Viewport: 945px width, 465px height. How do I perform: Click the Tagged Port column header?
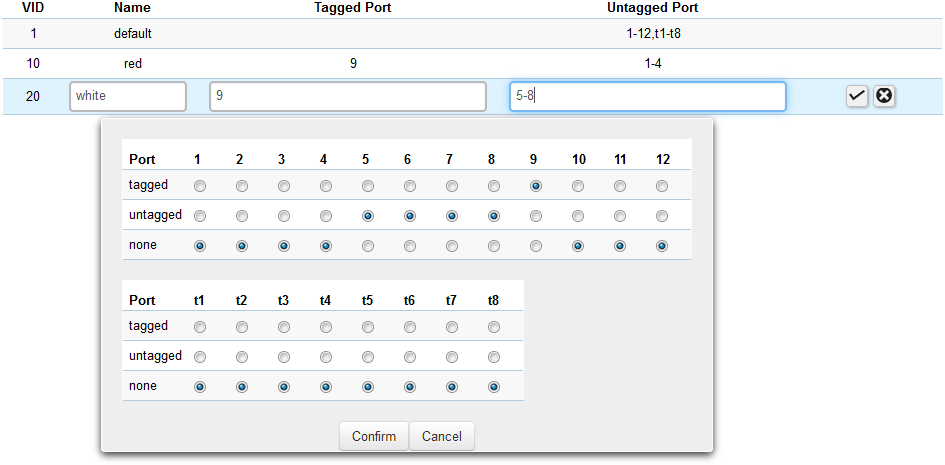pos(352,8)
